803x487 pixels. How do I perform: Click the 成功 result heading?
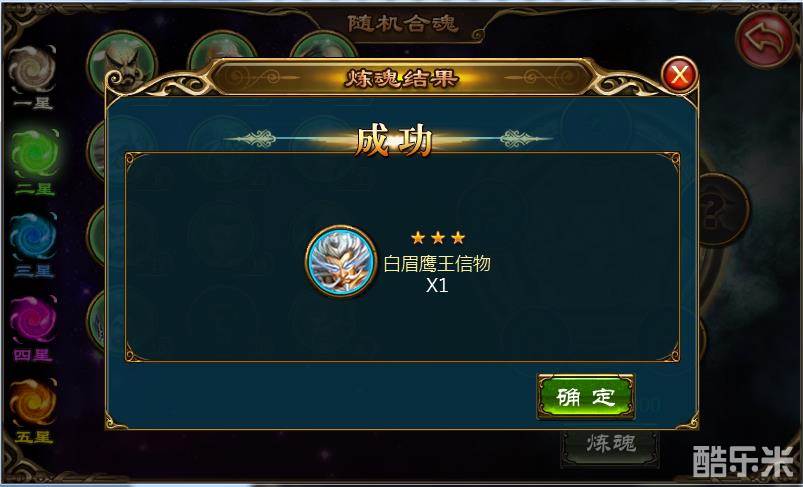click(393, 141)
